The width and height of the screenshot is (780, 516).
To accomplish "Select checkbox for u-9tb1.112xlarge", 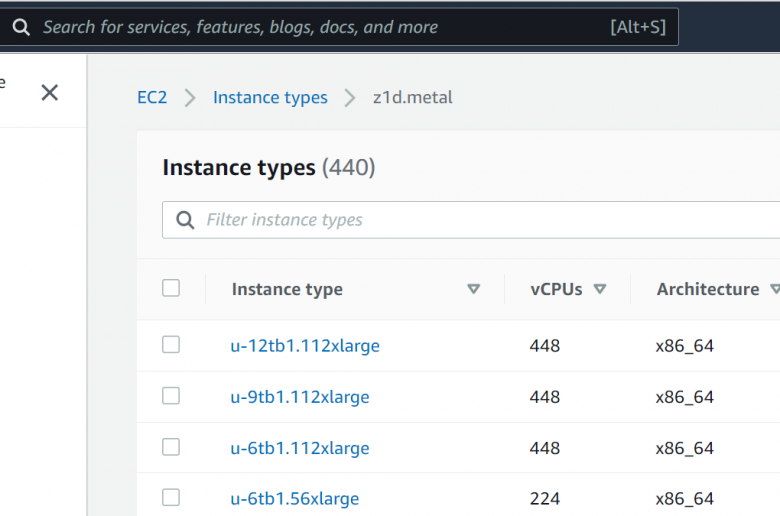I will [x=171, y=396].
